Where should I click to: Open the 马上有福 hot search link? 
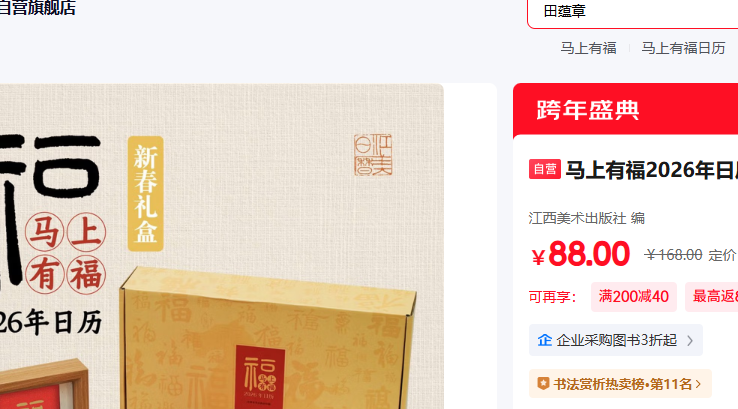pyautogui.click(x=588, y=48)
